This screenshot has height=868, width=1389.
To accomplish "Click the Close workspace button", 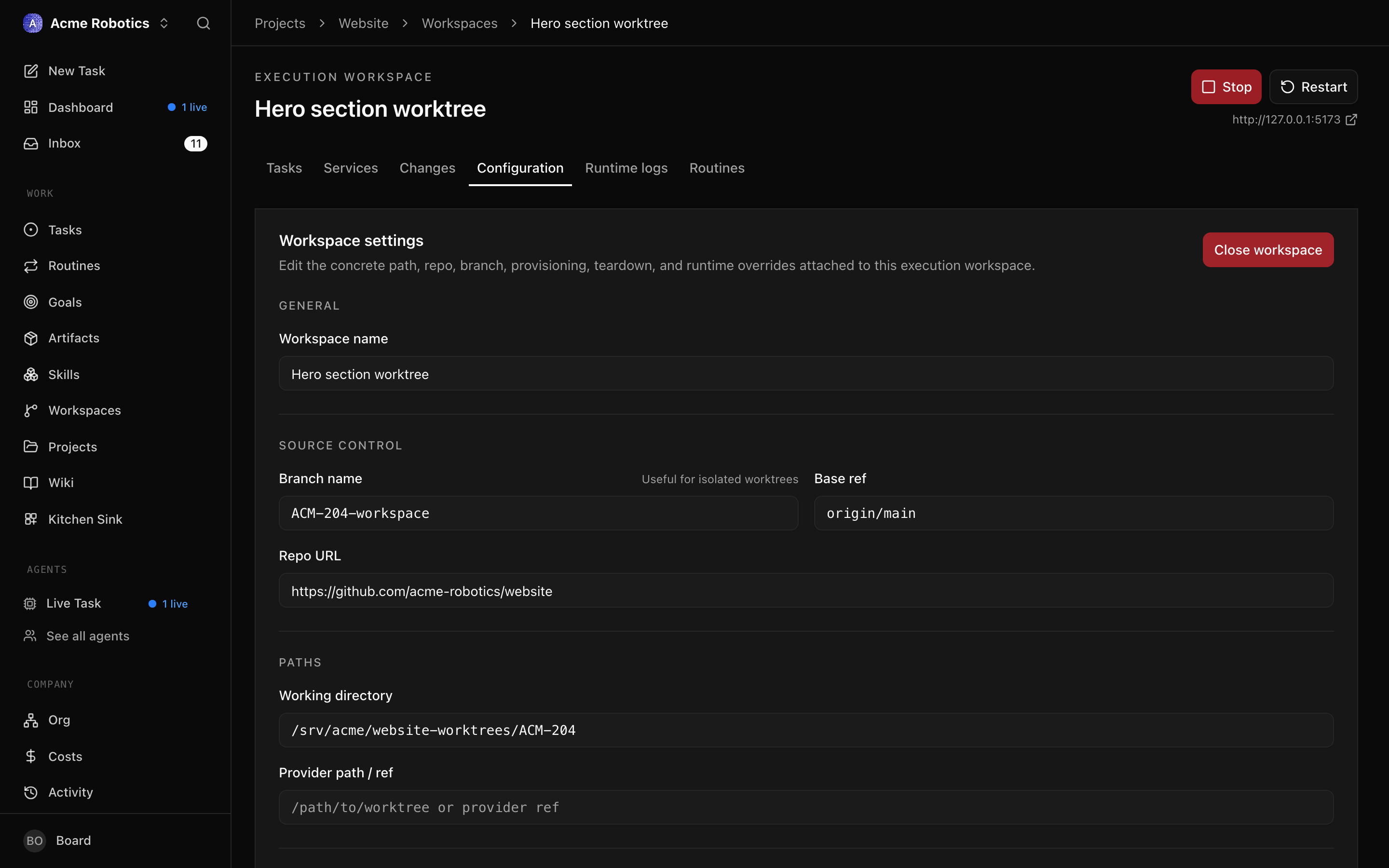I will [1268, 250].
